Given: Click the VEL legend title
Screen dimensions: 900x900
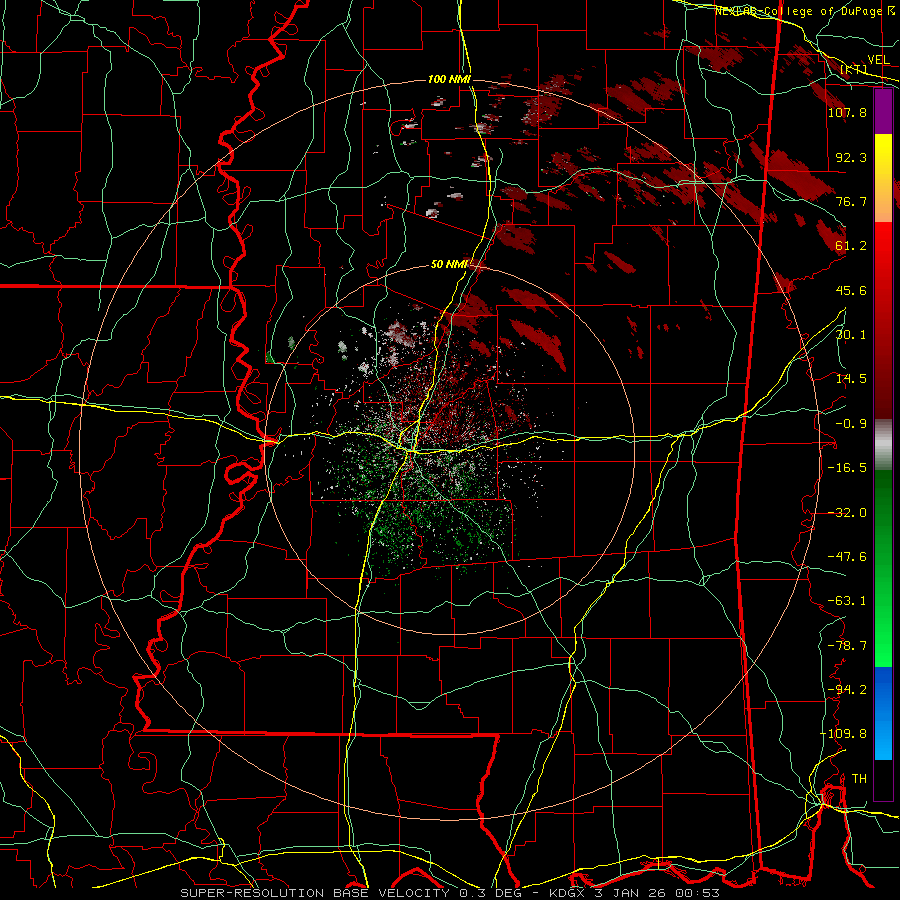Looking at the screenshot, I should pyautogui.click(x=878, y=60).
